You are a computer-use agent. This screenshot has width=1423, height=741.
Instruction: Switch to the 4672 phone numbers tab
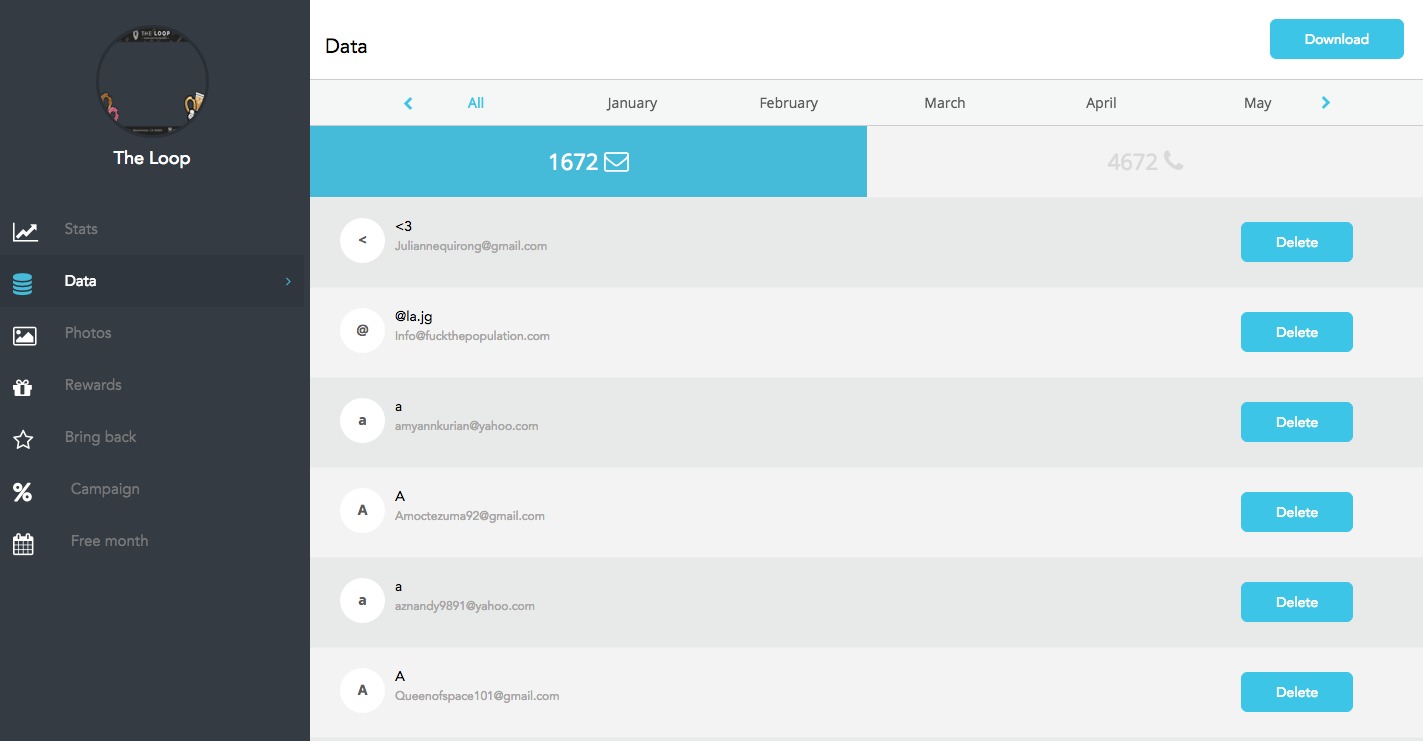1145,161
